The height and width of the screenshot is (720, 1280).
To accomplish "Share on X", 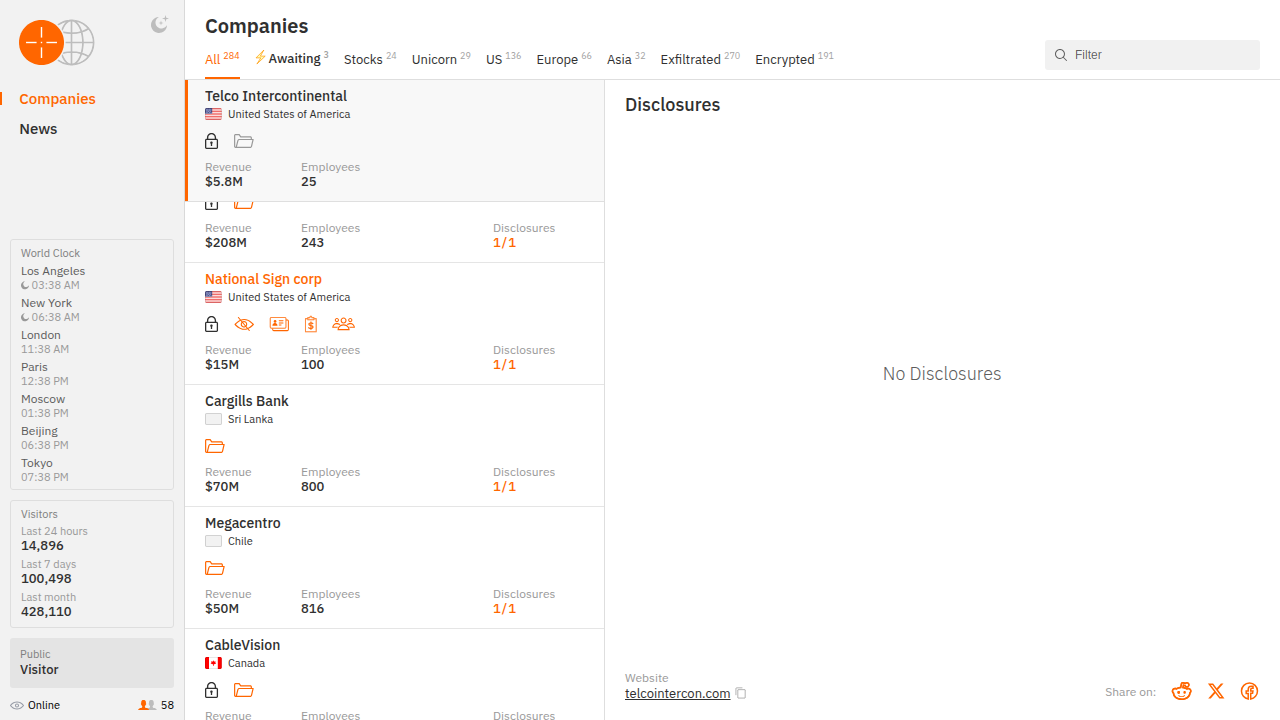I will (1216, 691).
